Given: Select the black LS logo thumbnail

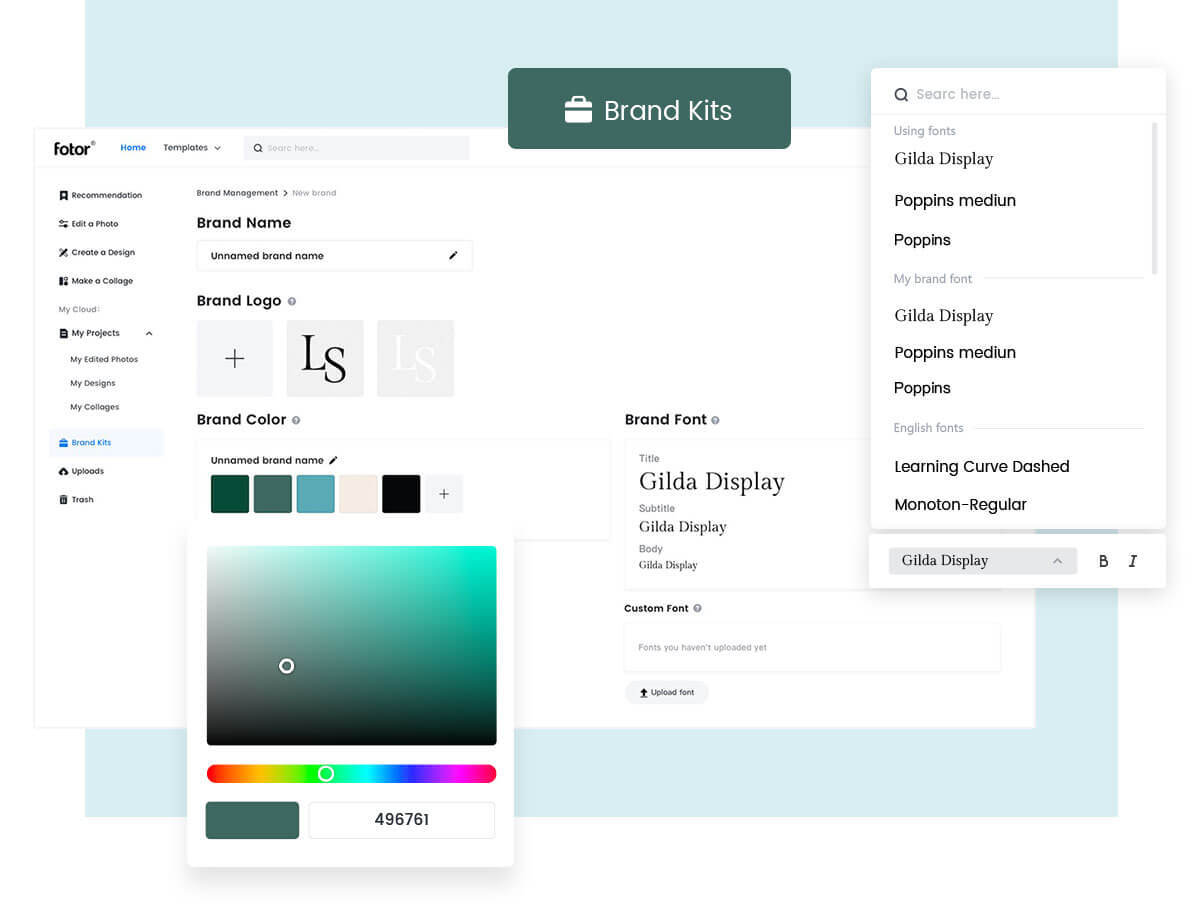Looking at the screenshot, I should [x=325, y=358].
